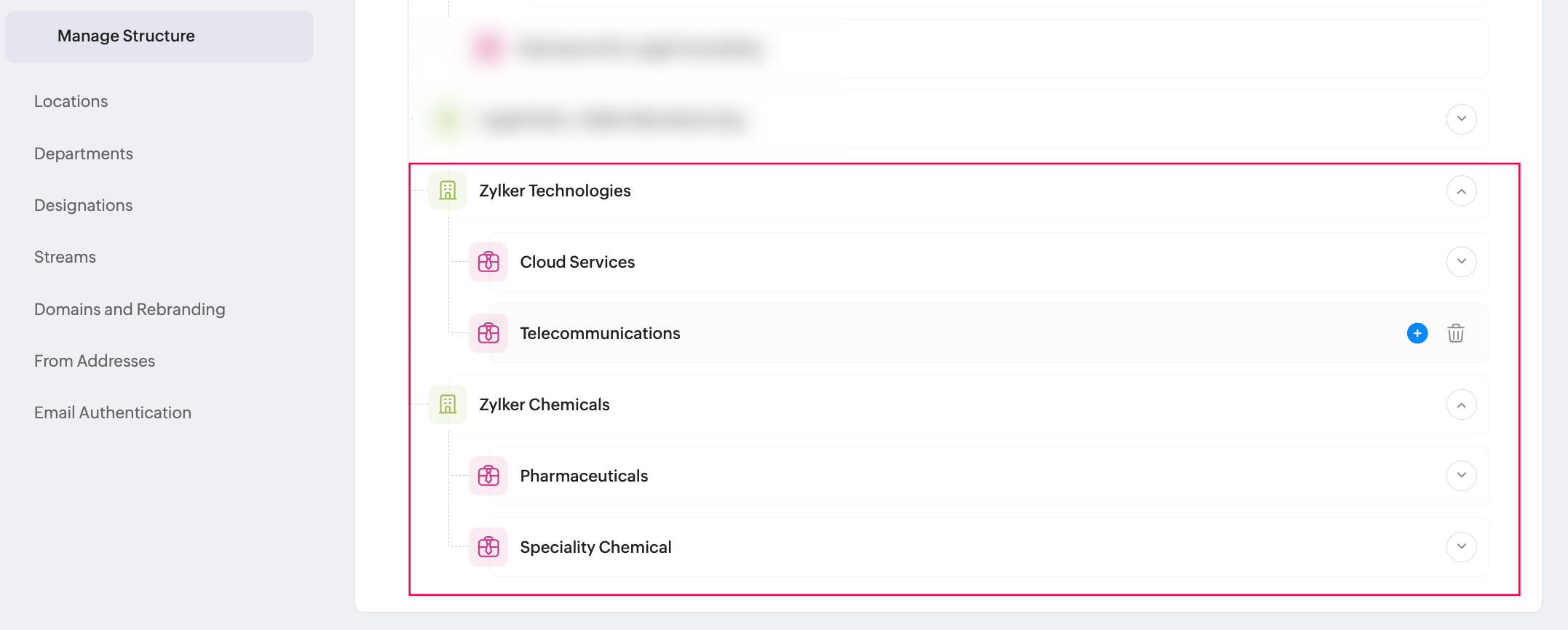Image resolution: width=1568 pixels, height=630 pixels.
Task: Collapse the Zylker Chemicals section
Action: click(1461, 405)
